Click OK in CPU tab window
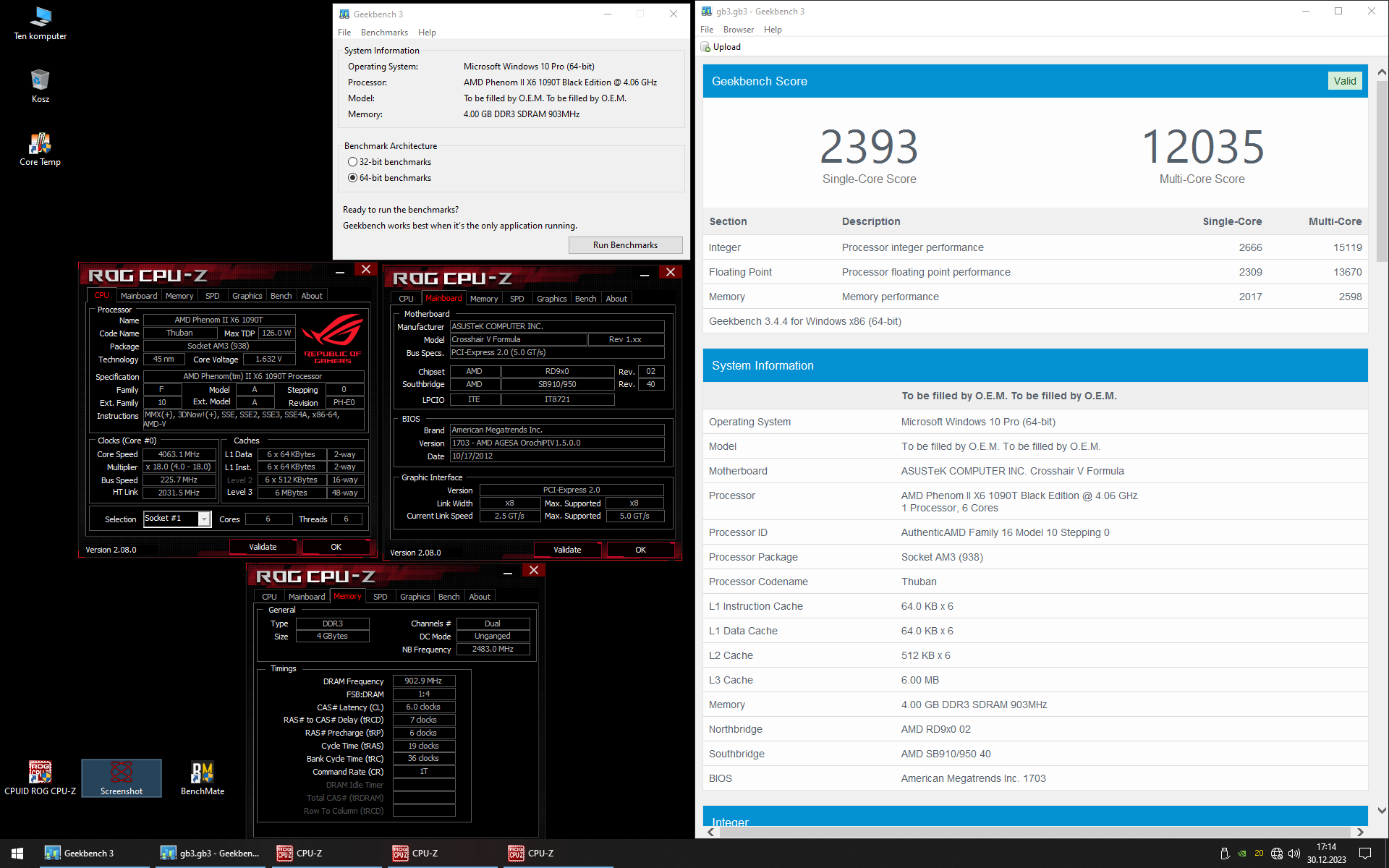The height and width of the screenshot is (868, 1389). click(x=336, y=547)
